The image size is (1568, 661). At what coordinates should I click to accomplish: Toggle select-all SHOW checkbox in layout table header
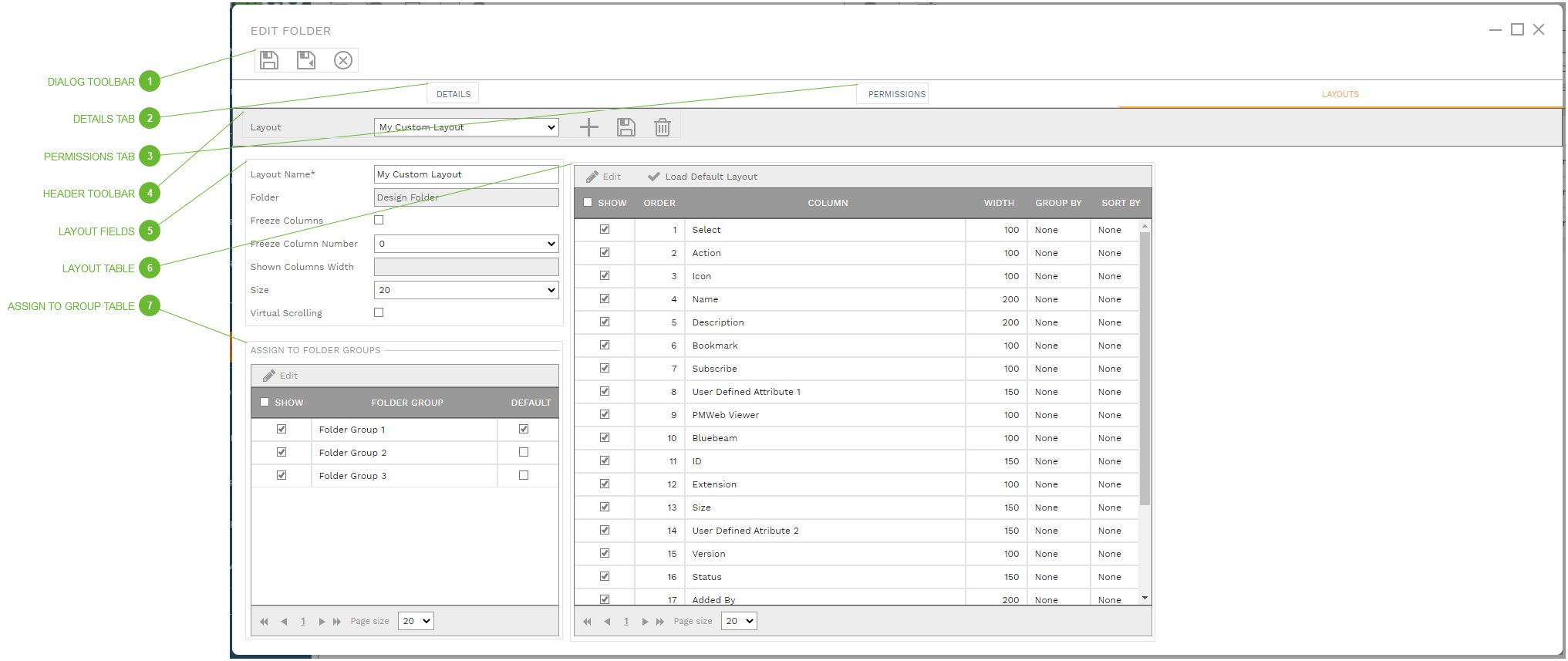pos(588,202)
